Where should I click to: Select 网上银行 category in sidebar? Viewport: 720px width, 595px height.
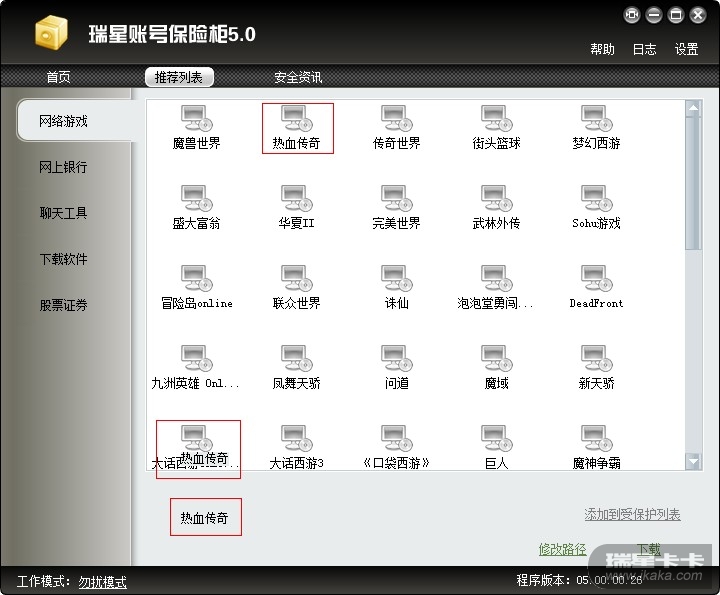63,167
